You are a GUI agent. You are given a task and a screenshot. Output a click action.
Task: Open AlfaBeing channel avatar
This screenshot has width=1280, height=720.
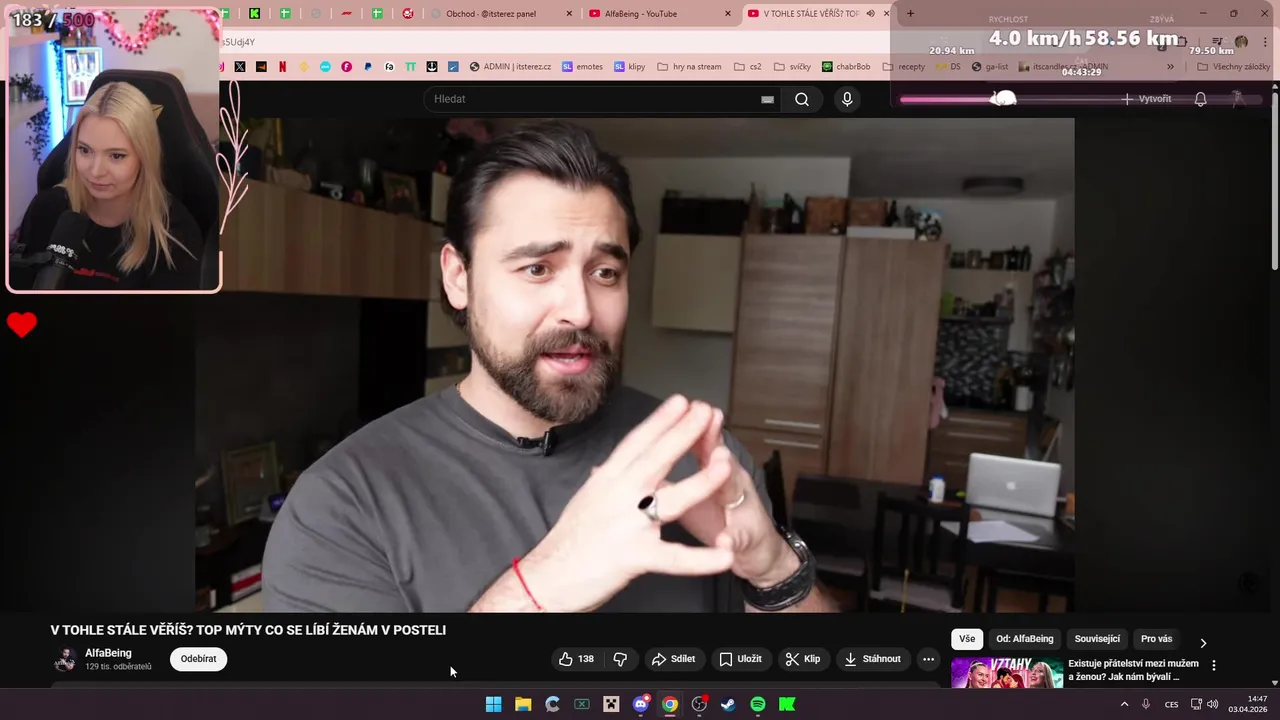pos(65,659)
